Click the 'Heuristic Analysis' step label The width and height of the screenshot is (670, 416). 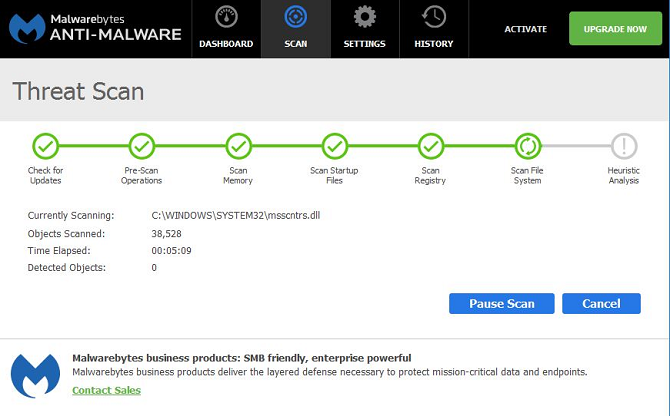click(623, 176)
